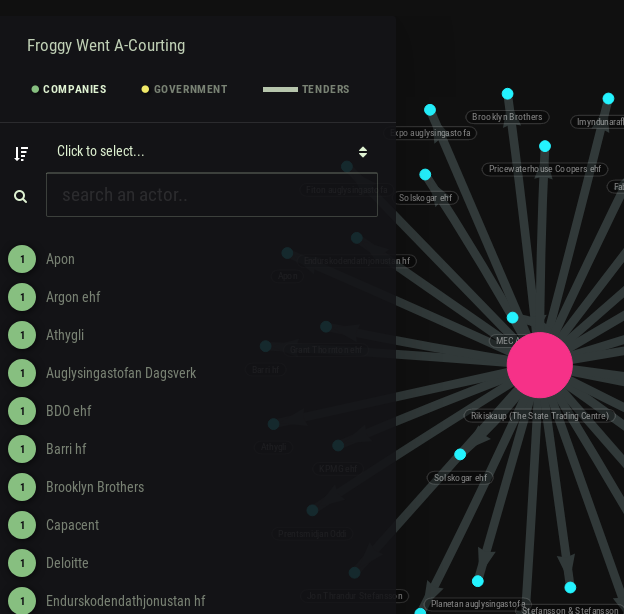Click the Expo auglysingastofa graph label
This screenshot has height=614, width=624.
(x=430, y=133)
